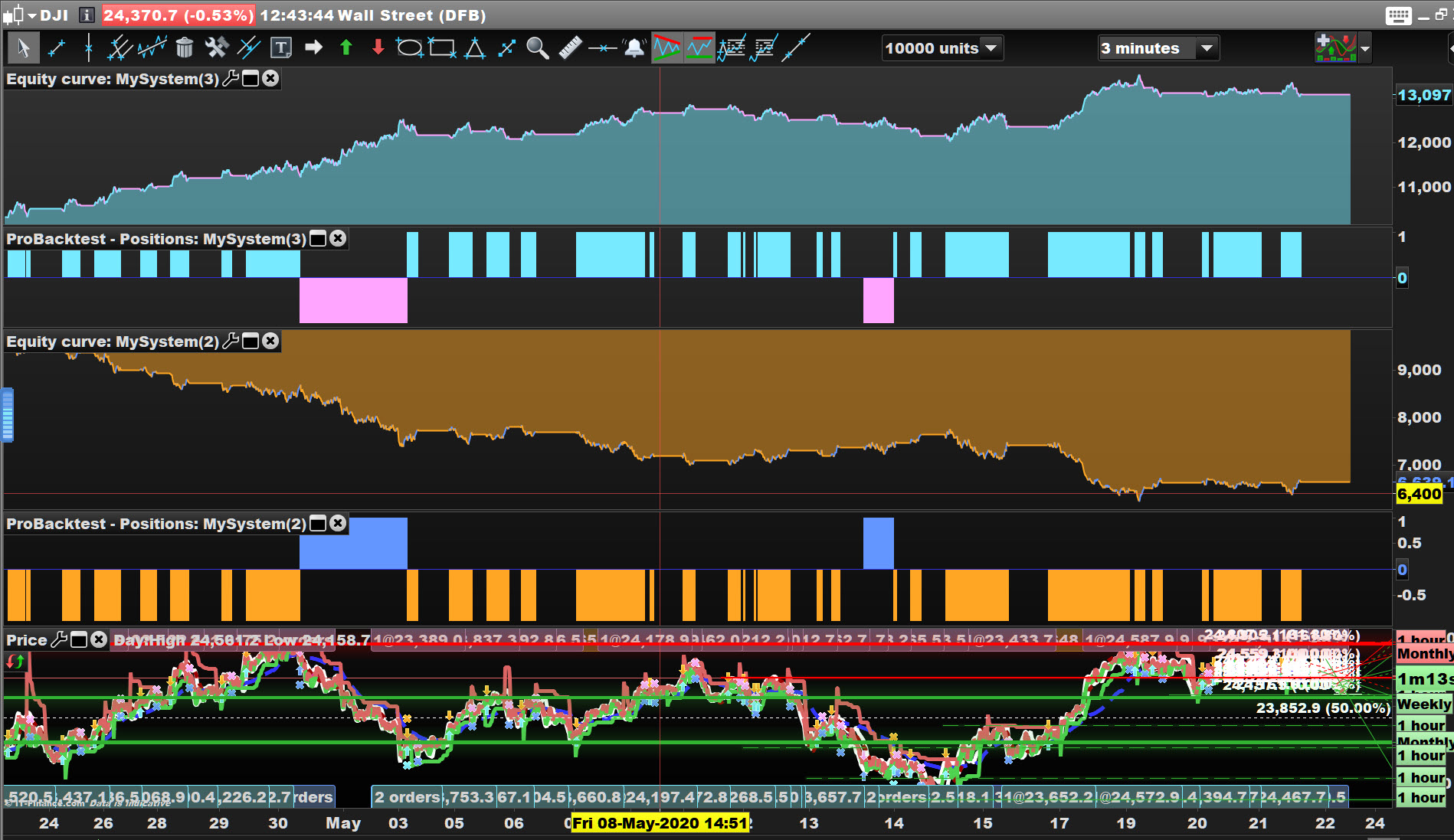Select the trend line drawing tool
This screenshot has width=1454, height=840.
[57, 47]
